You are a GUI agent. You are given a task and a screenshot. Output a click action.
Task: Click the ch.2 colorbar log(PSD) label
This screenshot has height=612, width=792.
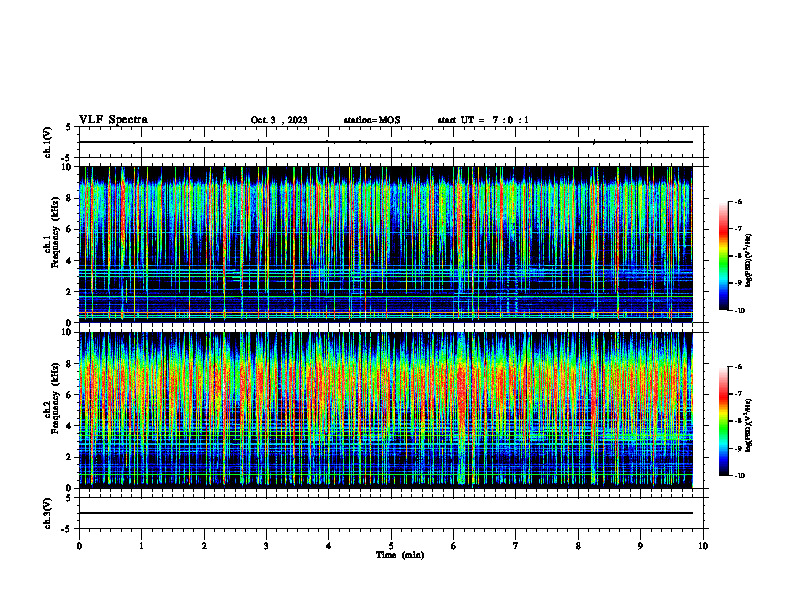pos(748,425)
